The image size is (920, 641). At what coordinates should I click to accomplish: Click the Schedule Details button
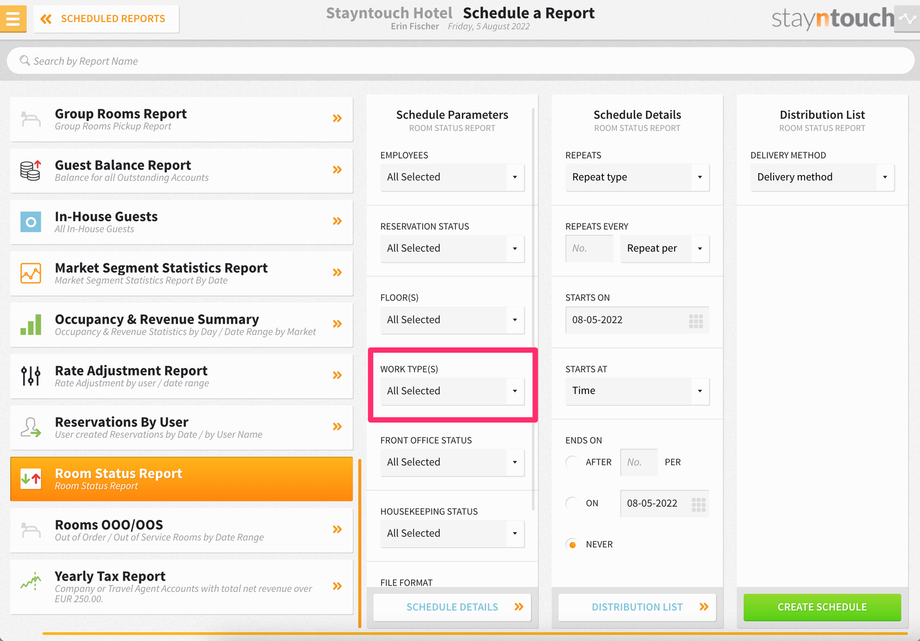coord(452,607)
